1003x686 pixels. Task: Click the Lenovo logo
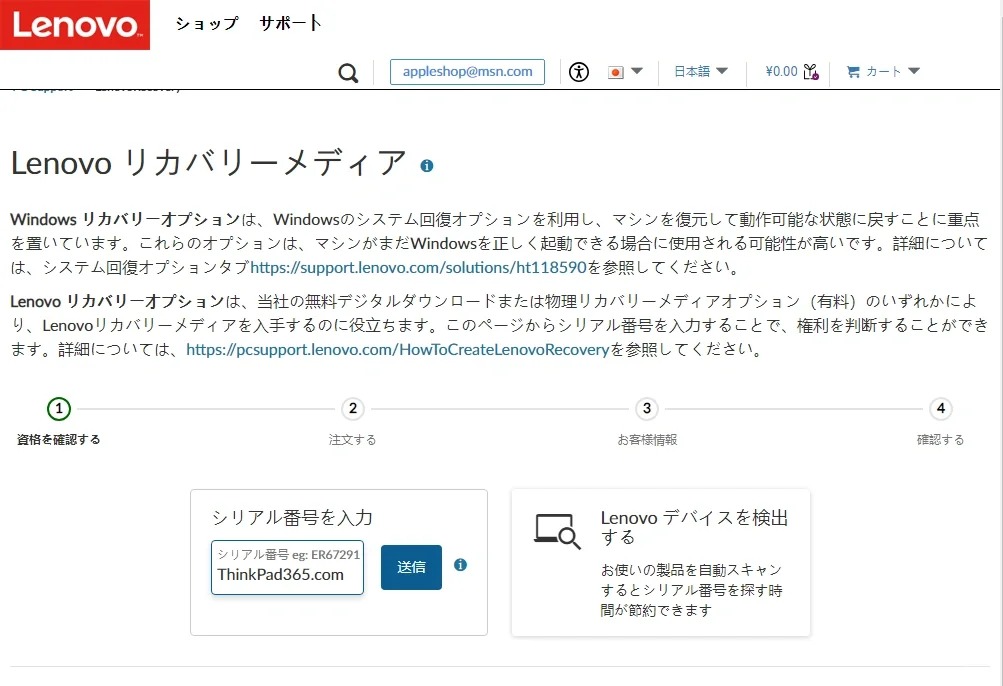75,25
